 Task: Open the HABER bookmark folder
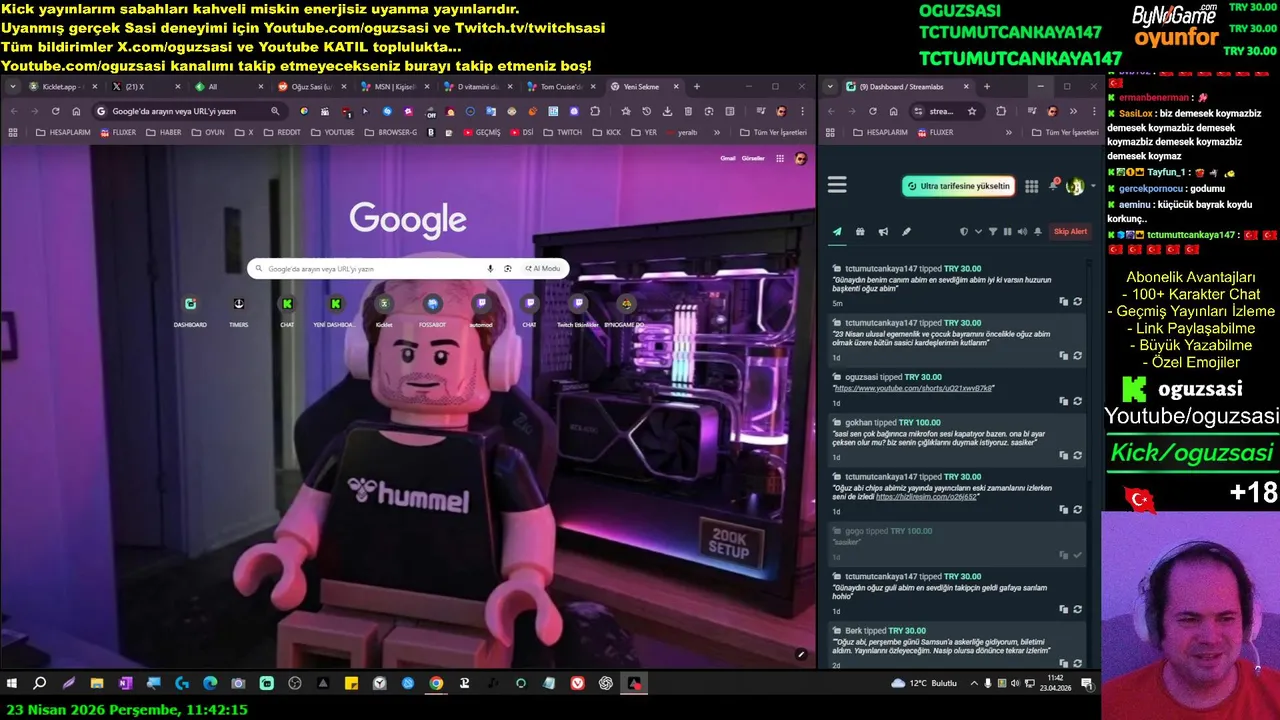tap(165, 132)
